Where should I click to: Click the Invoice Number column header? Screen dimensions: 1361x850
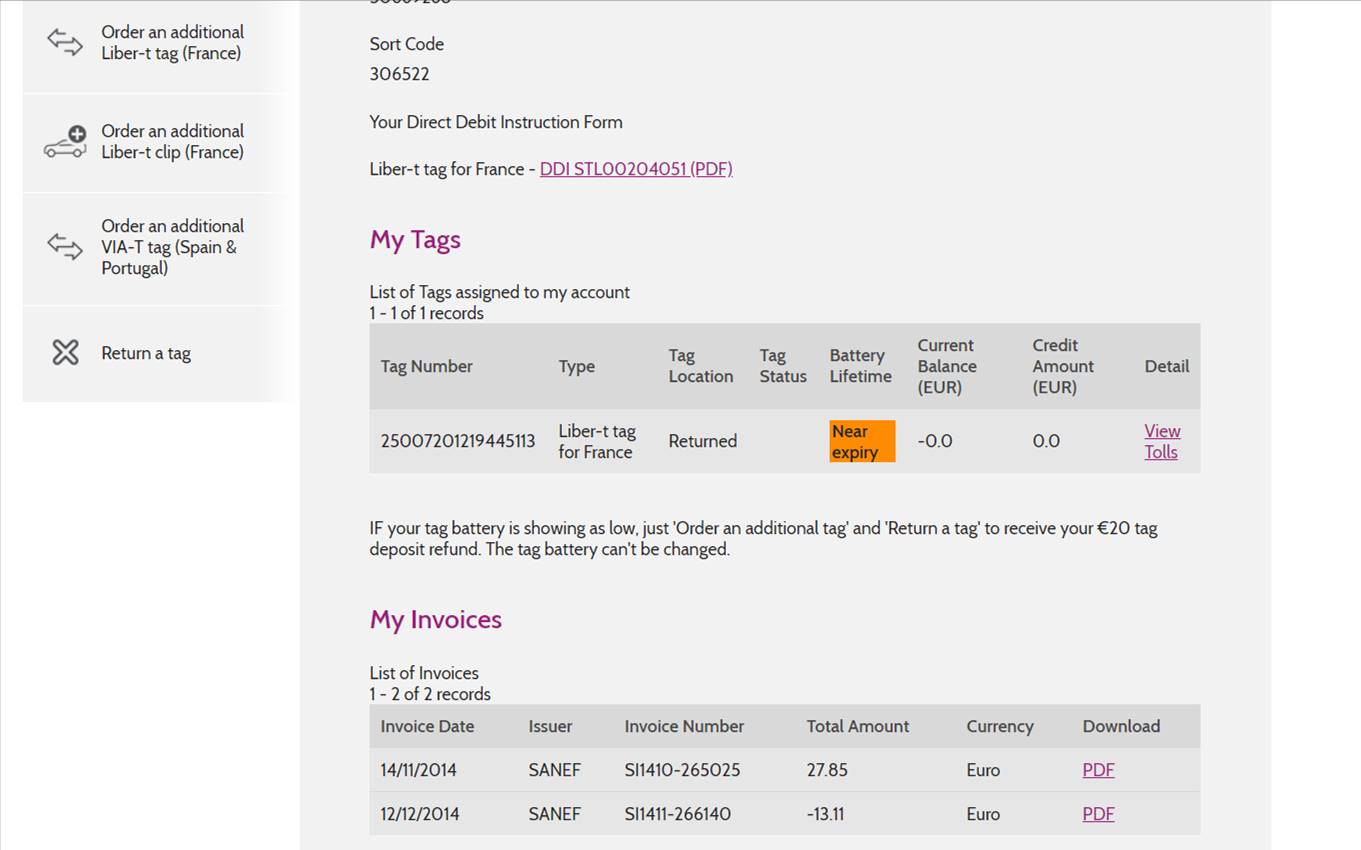point(685,726)
